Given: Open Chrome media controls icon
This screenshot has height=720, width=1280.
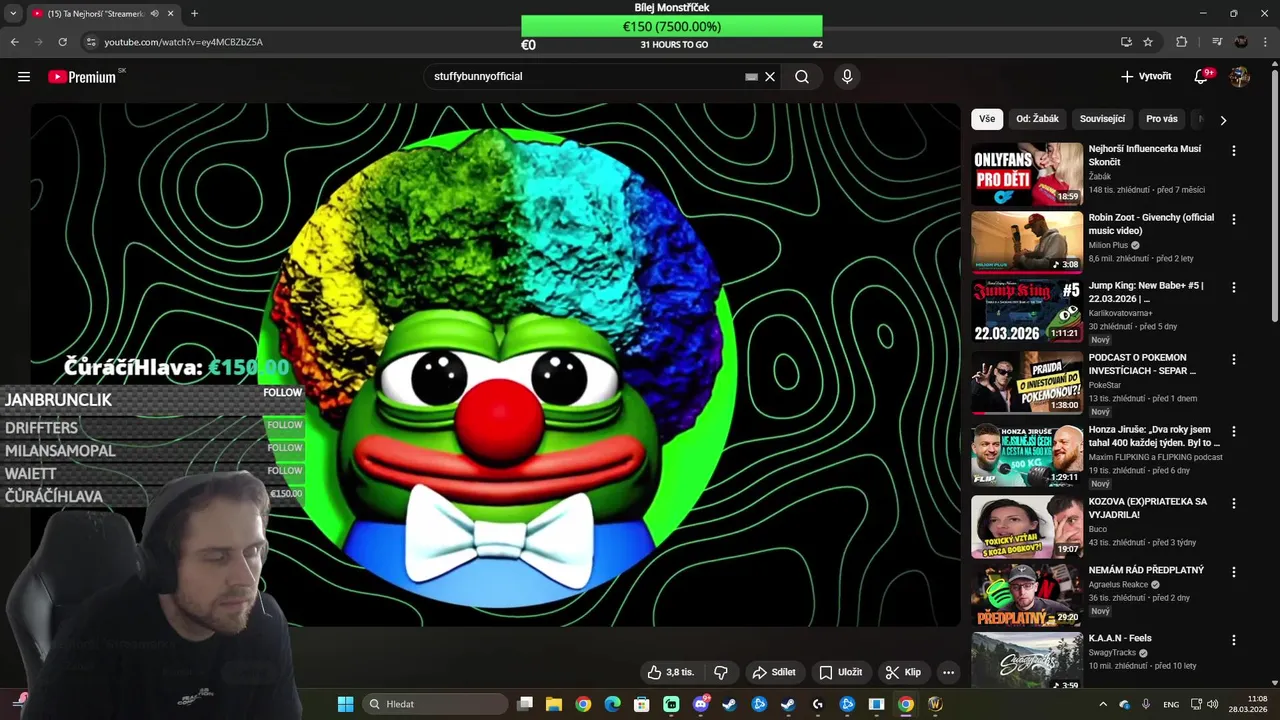Looking at the screenshot, I should 1216,42.
